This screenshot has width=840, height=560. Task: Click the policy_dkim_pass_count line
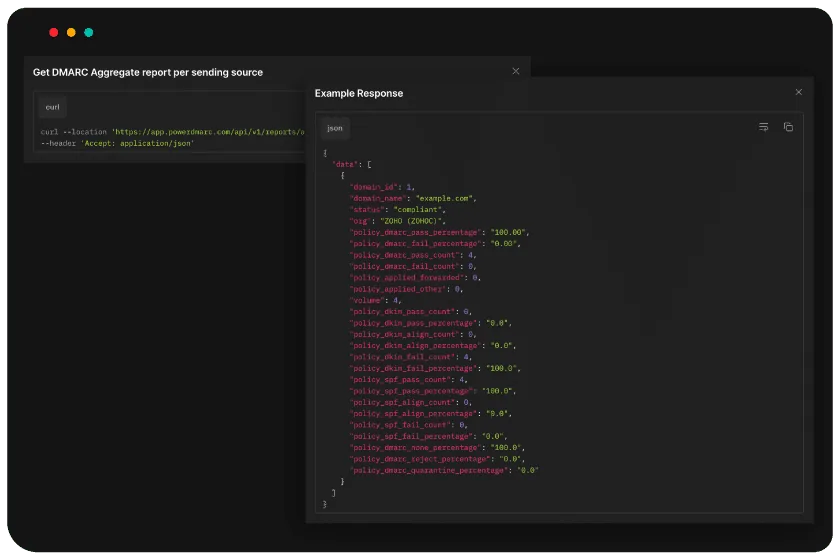(x=411, y=311)
